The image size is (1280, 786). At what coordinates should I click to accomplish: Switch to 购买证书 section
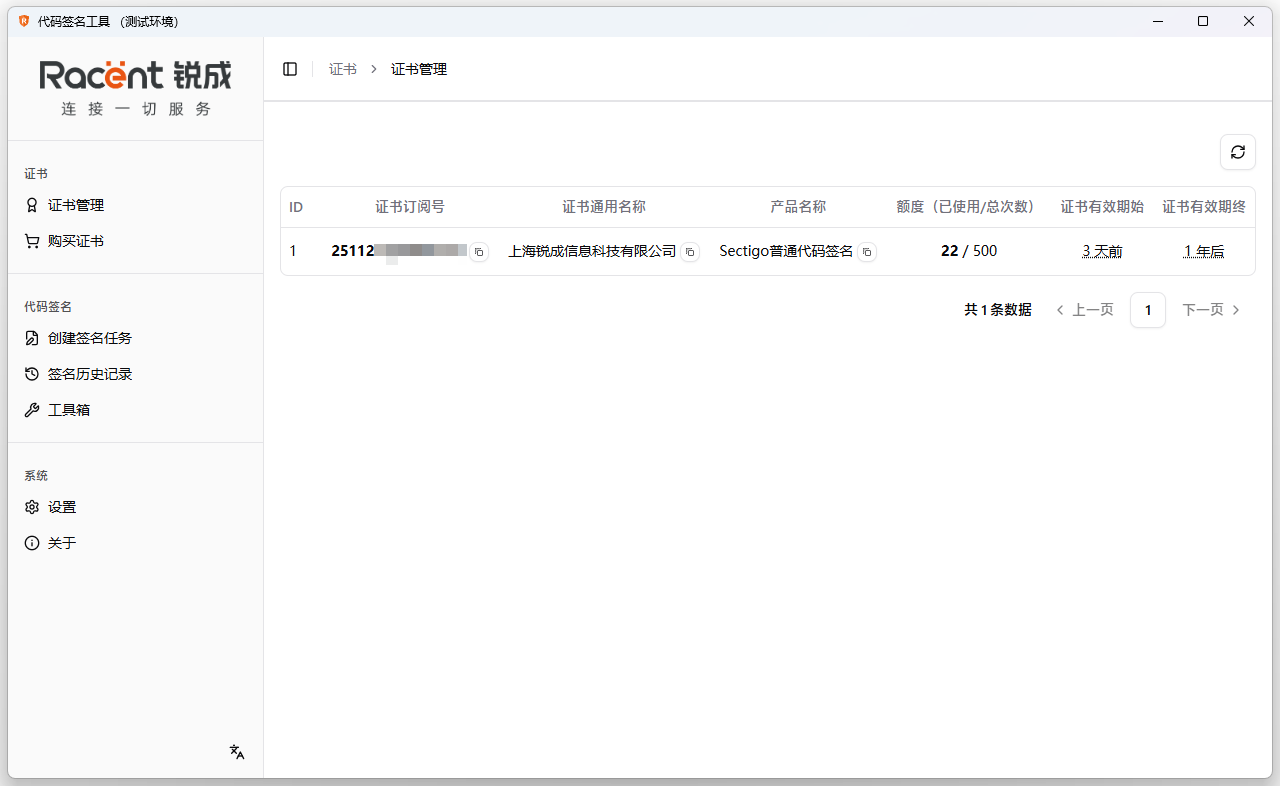pos(74,240)
